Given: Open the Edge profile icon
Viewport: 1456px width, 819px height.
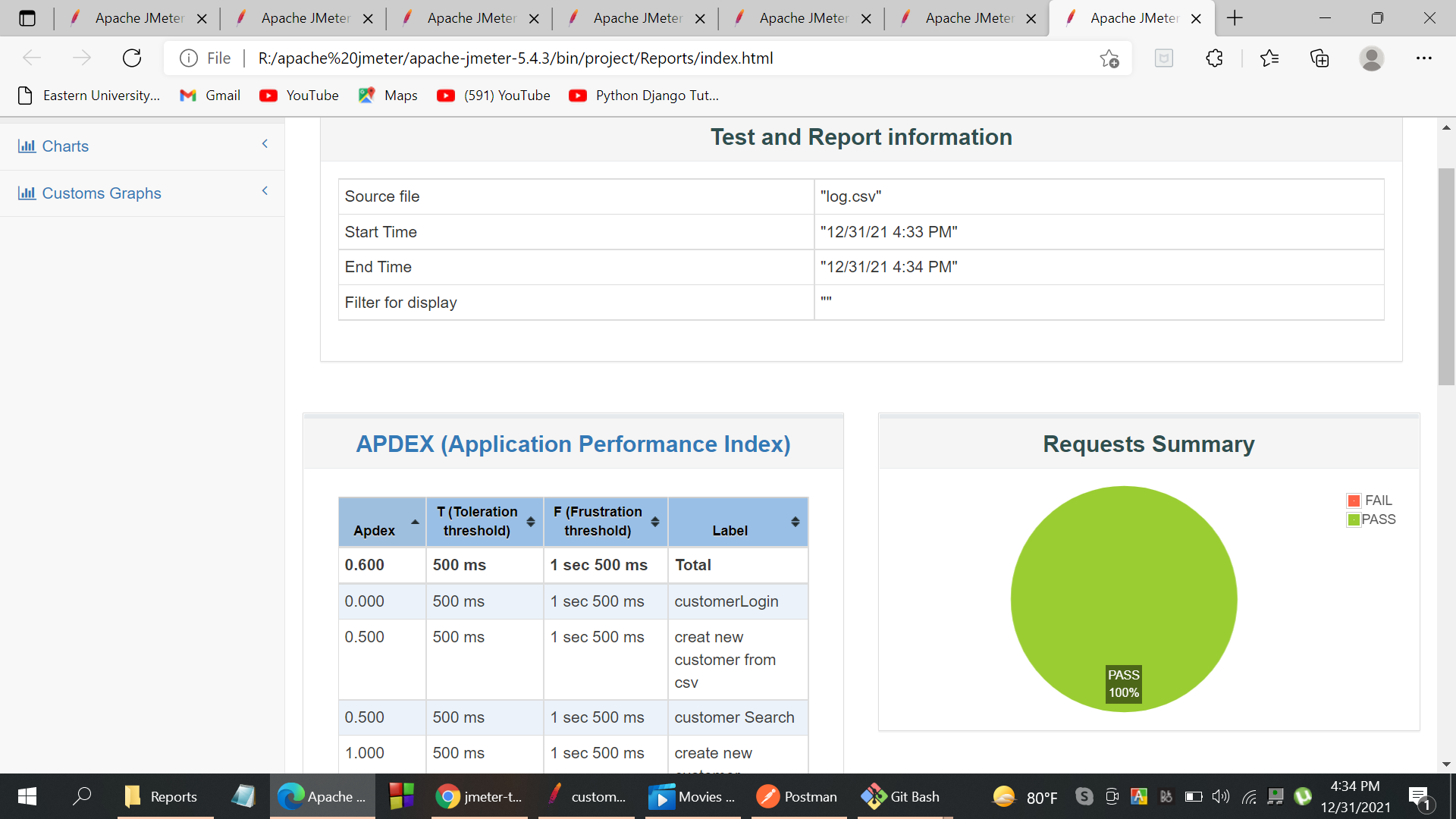Looking at the screenshot, I should (x=1372, y=58).
